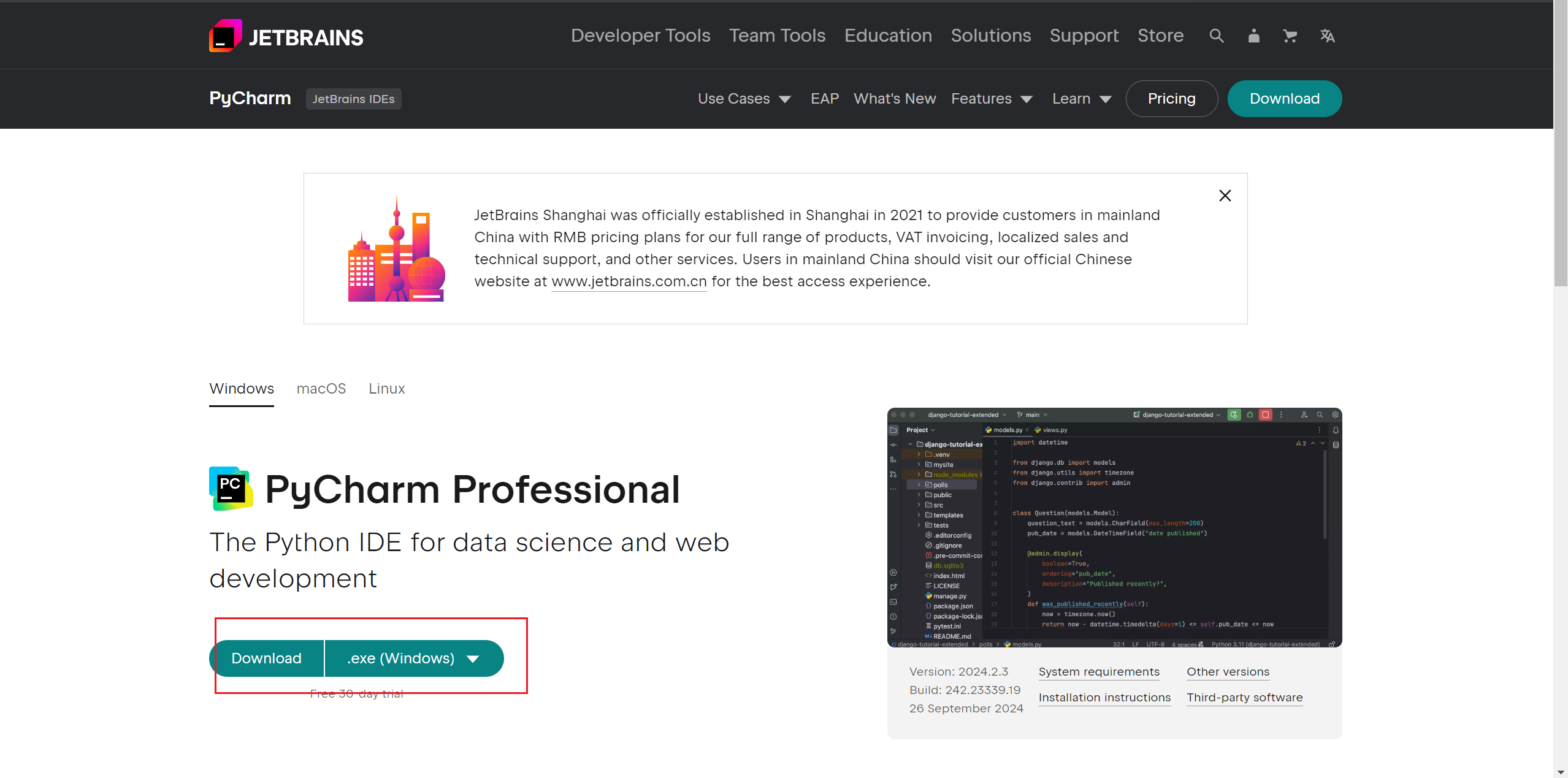Expand the Learn dropdown
The height and width of the screenshot is (778, 1568).
pyautogui.click(x=1082, y=99)
